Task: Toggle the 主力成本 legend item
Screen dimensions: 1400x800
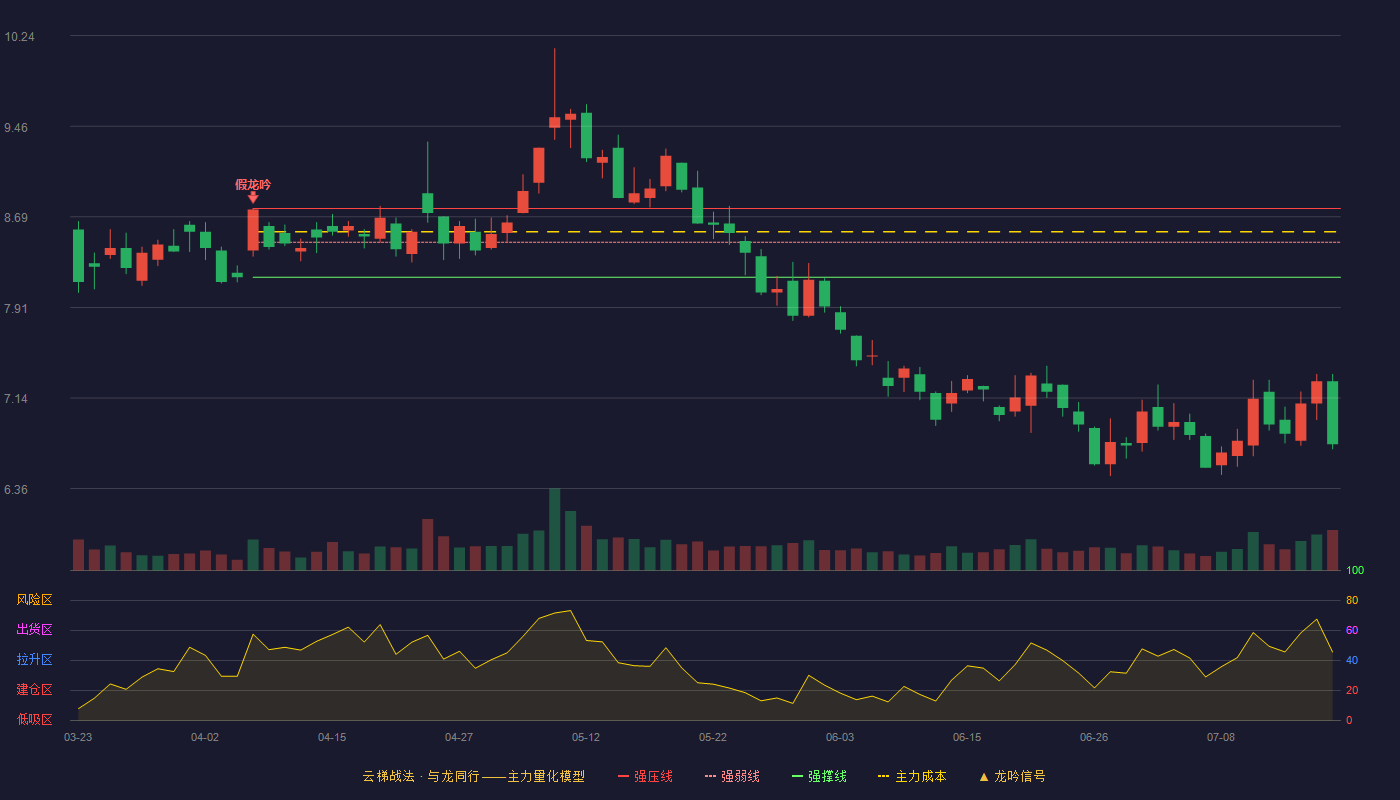Action: [x=911, y=776]
